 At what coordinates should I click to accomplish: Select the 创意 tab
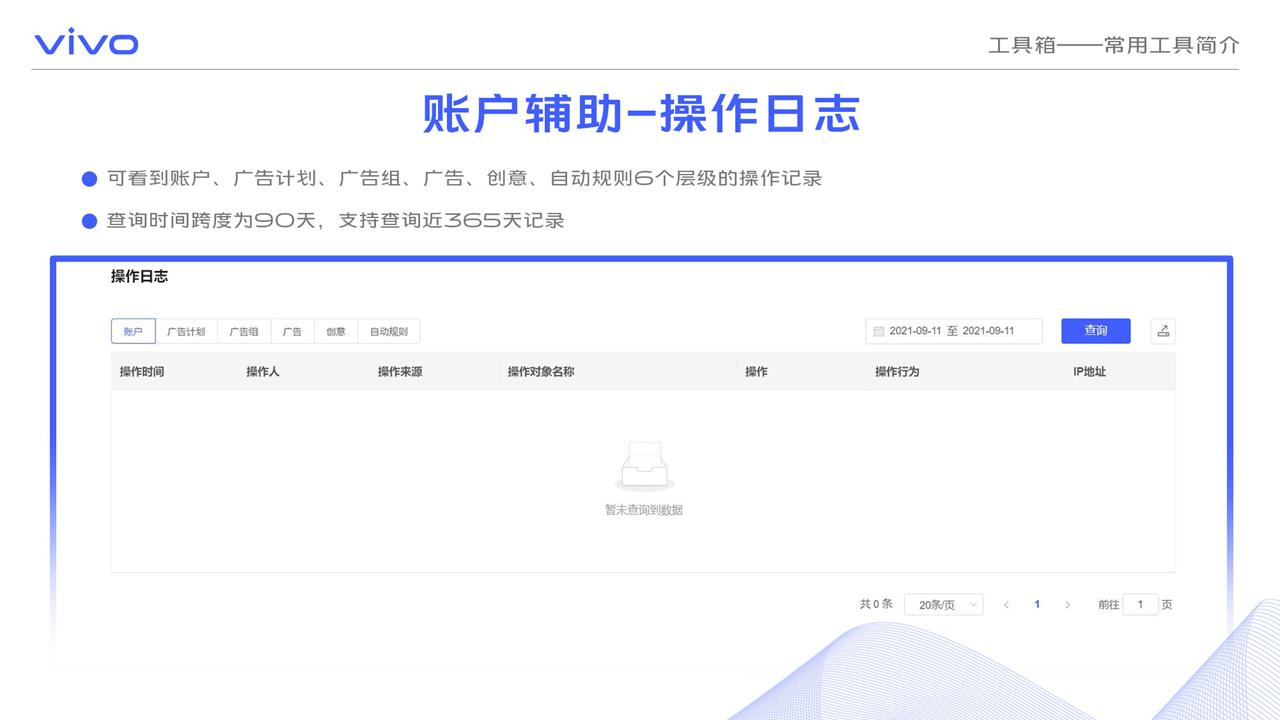336,331
